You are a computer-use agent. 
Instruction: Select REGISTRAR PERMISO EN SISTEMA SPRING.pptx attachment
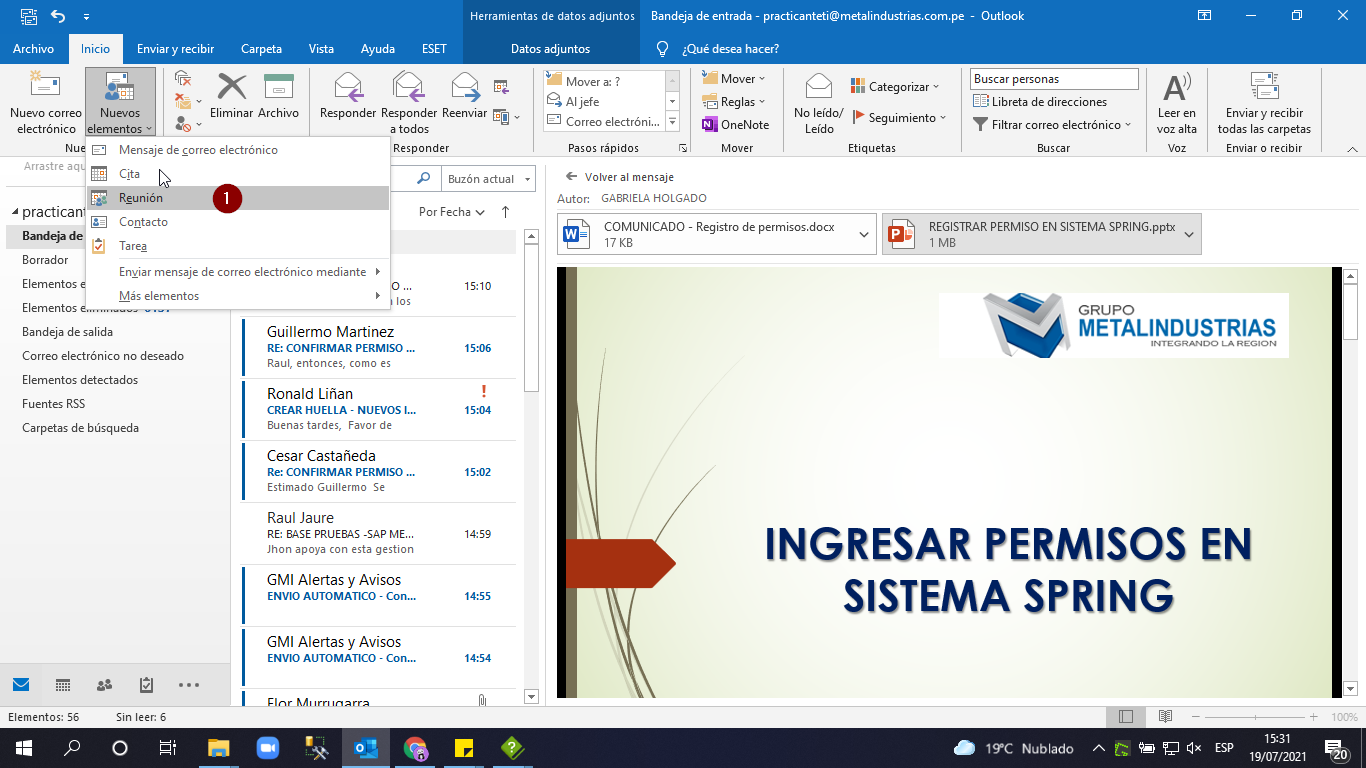tap(1031, 234)
